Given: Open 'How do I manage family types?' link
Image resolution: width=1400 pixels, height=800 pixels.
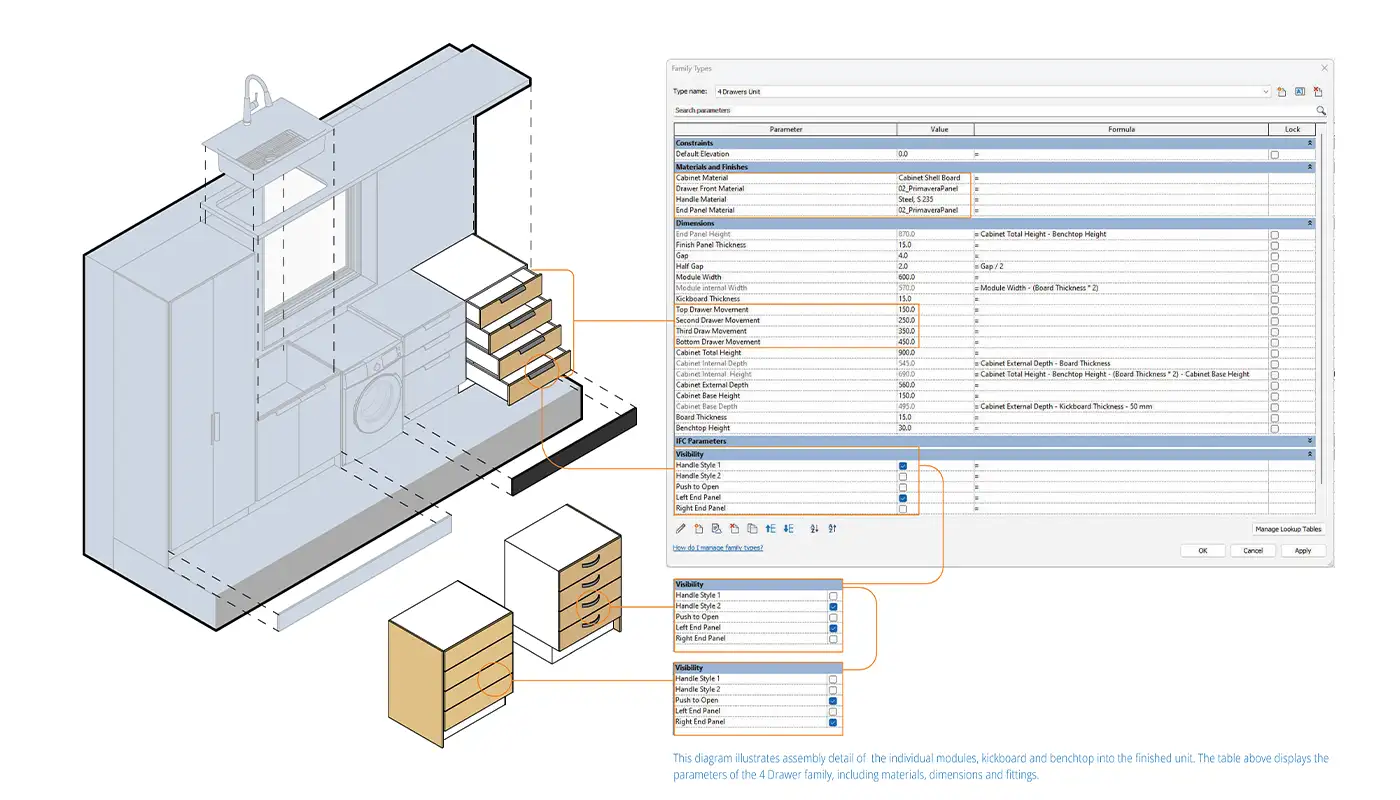Looking at the screenshot, I should 718,548.
